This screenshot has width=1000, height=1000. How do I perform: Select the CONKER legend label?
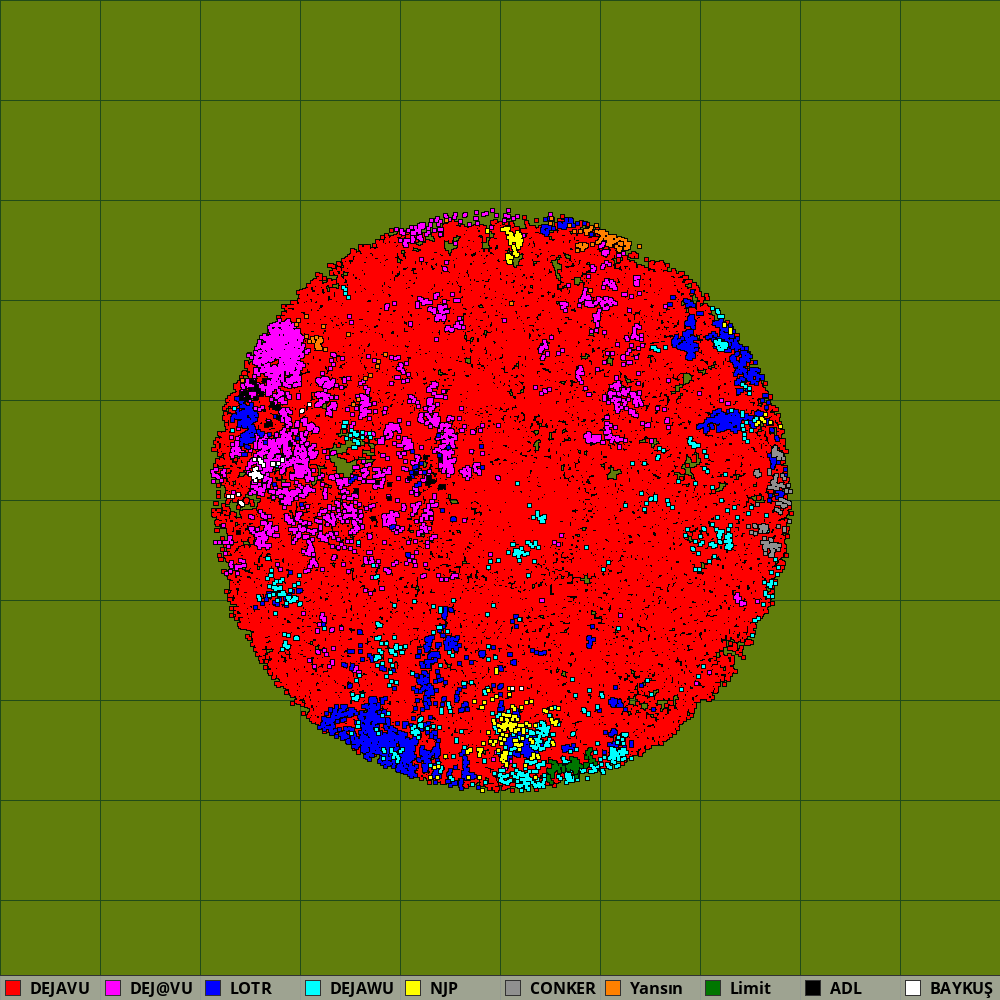pyautogui.click(x=562, y=989)
